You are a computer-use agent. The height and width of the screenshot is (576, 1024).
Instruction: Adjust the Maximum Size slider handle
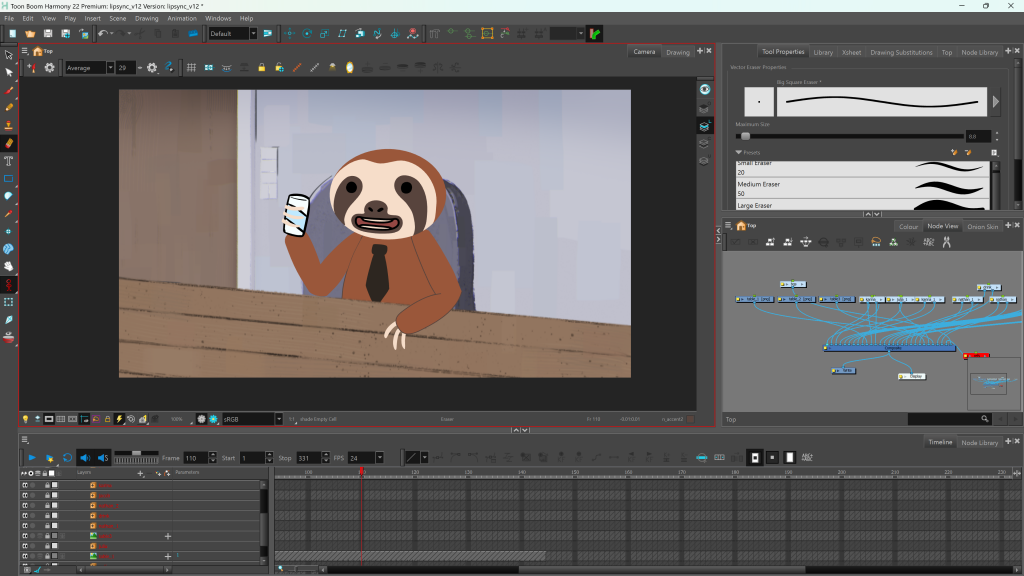click(745, 136)
